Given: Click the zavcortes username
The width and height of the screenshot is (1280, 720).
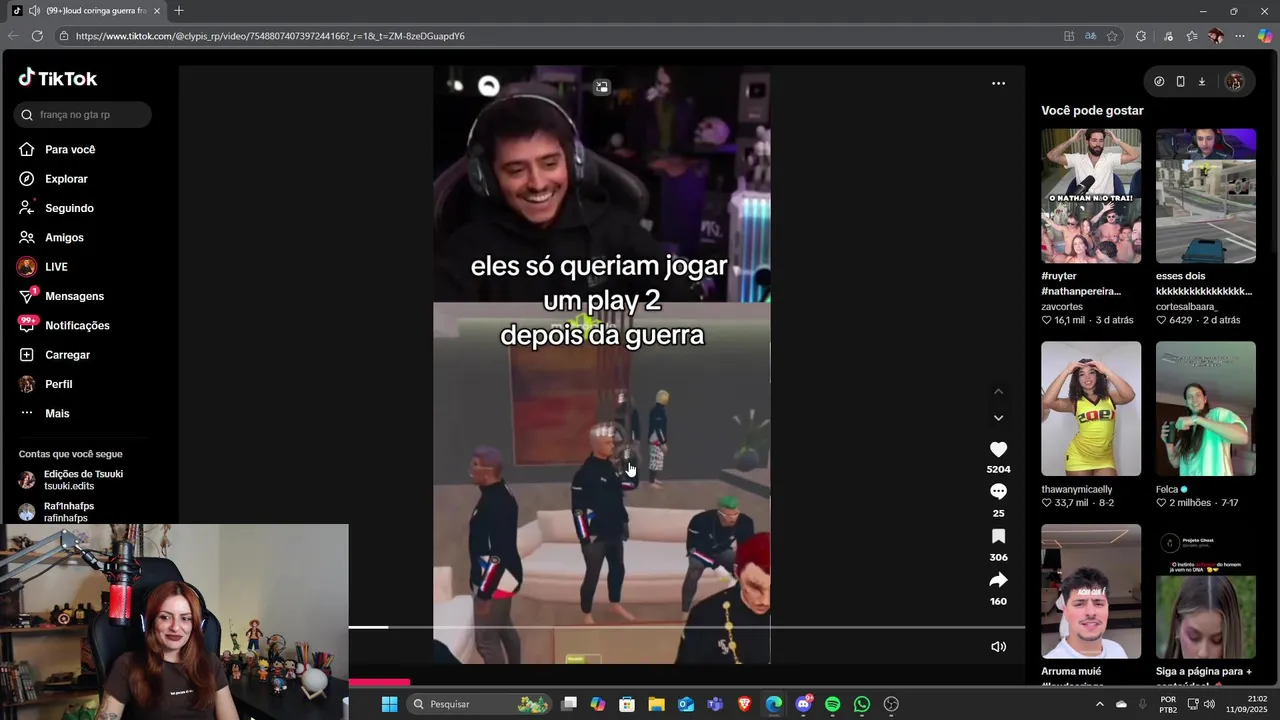Looking at the screenshot, I should click(1062, 307).
